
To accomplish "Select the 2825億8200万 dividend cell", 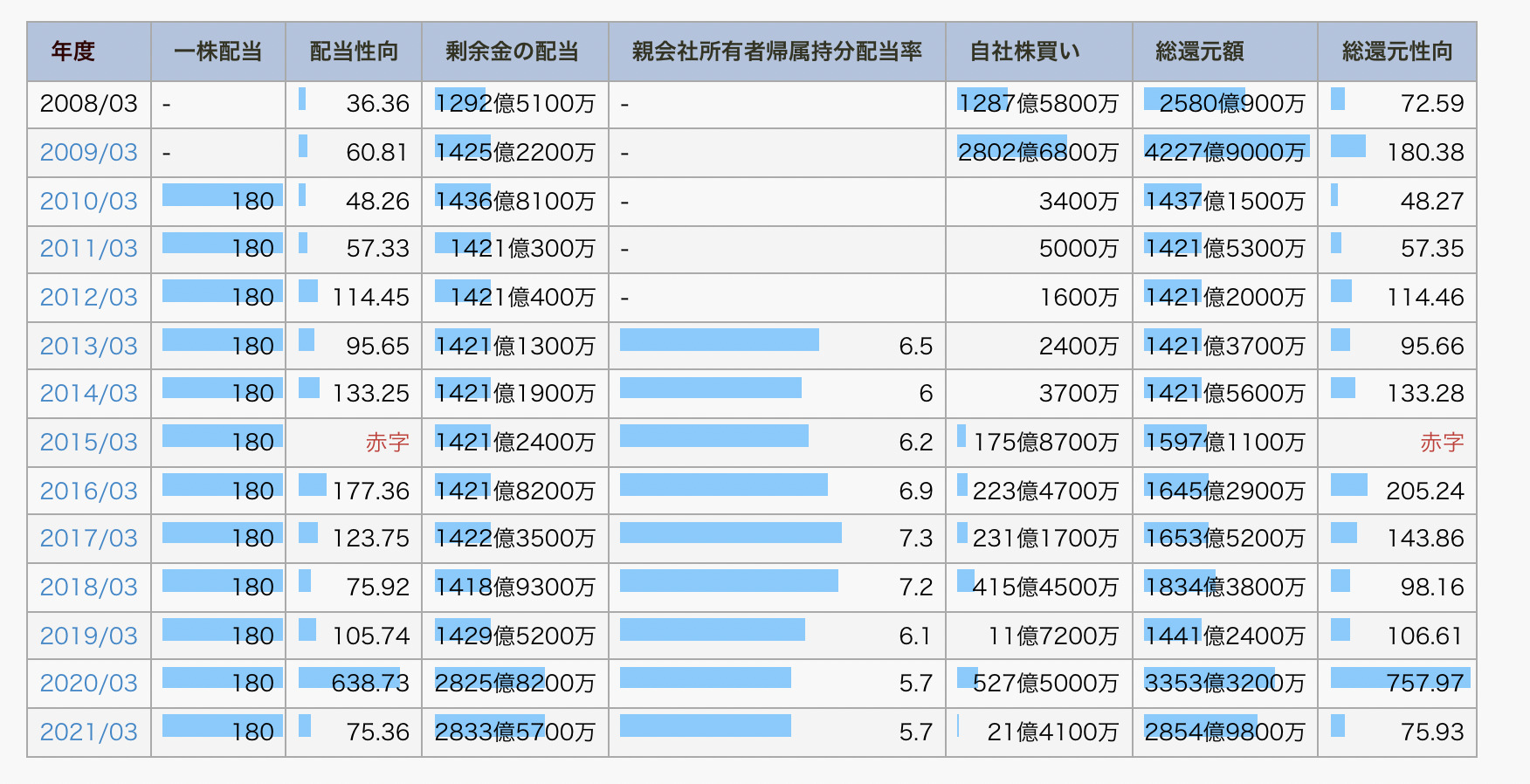I will point(515,684).
